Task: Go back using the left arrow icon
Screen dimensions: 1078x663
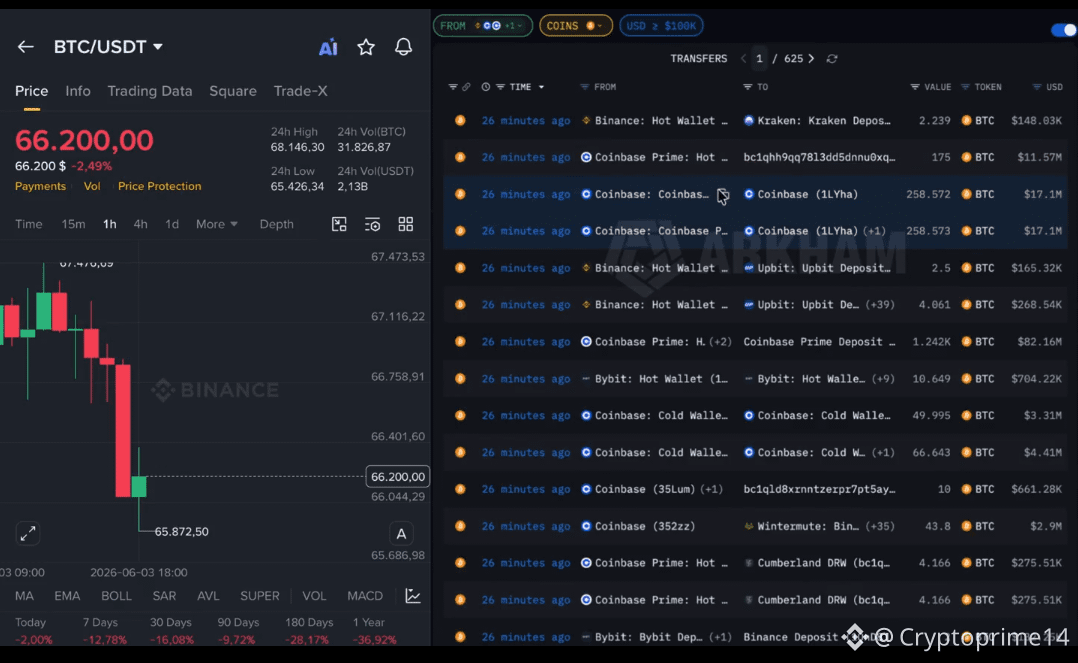Action: click(25, 47)
